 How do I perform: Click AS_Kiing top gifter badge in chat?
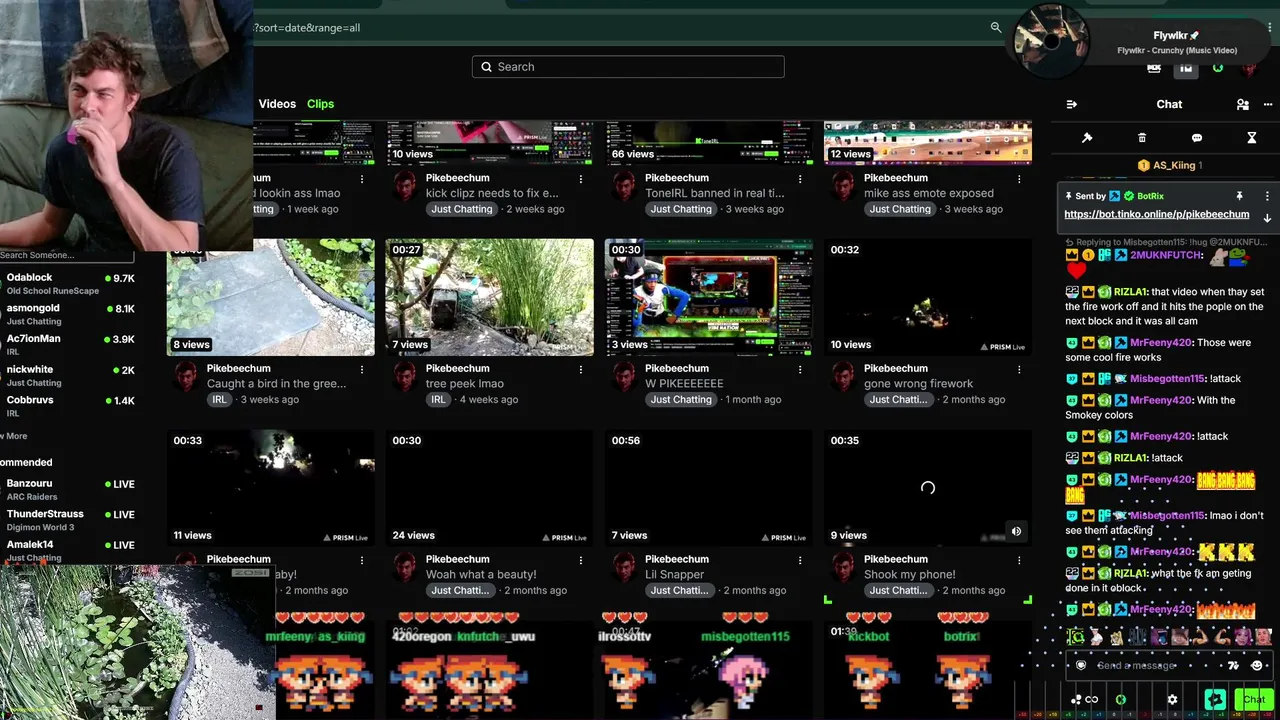coord(1170,165)
